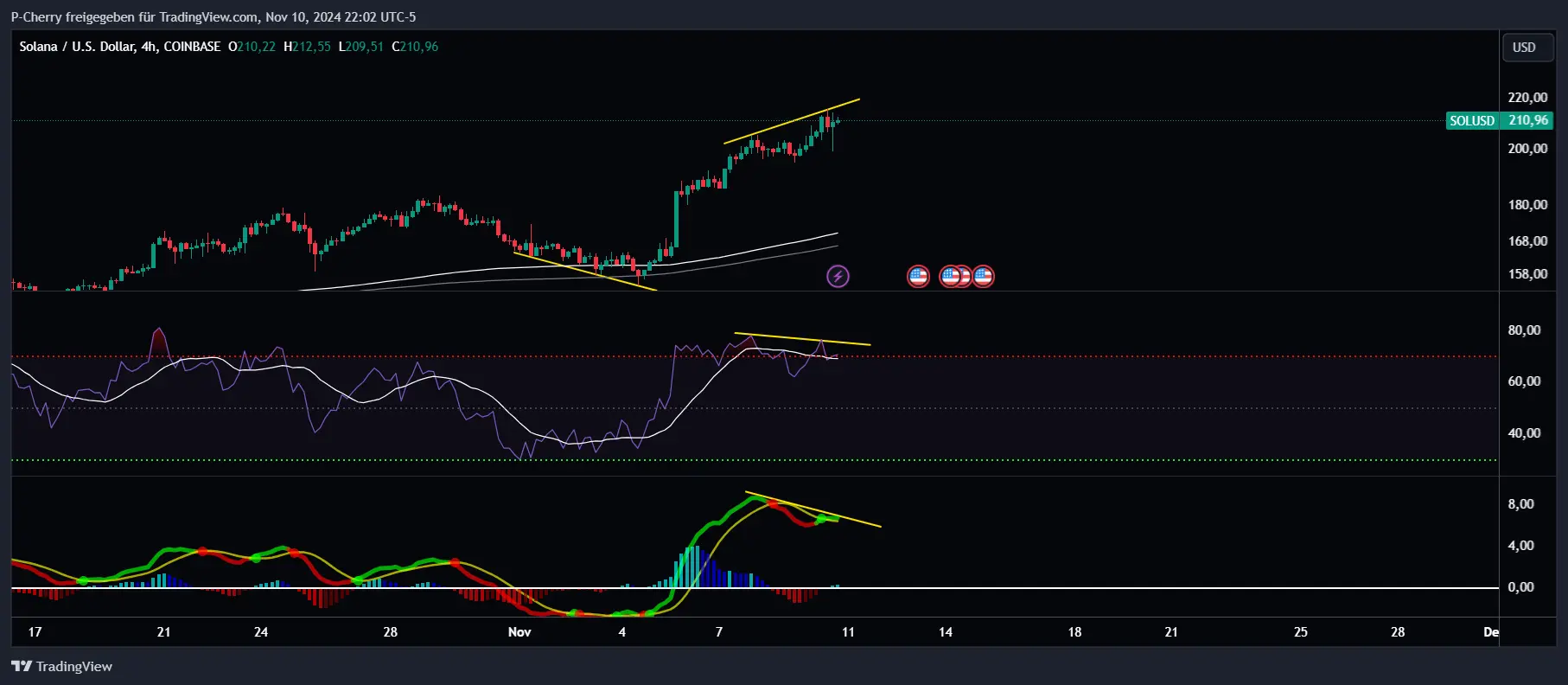This screenshot has height=685, width=1568.
Task: Click the SOLUSD symbol price tag
Action: (1472, 121)
